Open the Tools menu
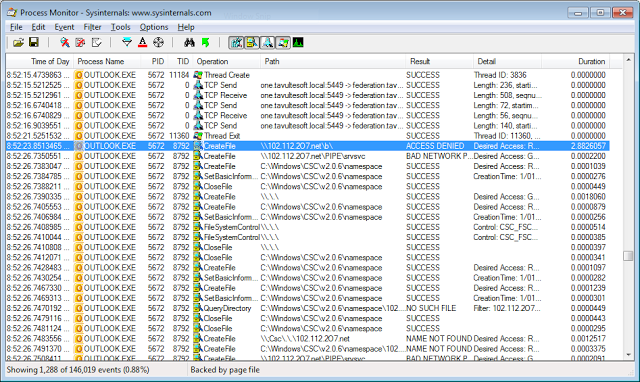The width and height of the screenshot is (640, 382). coord(120,27)
